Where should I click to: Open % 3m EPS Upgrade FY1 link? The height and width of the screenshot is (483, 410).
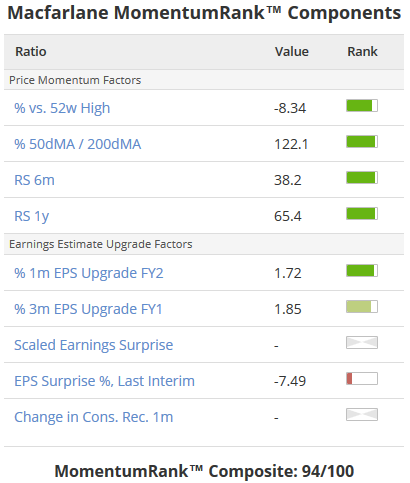[x=88, y=309]
